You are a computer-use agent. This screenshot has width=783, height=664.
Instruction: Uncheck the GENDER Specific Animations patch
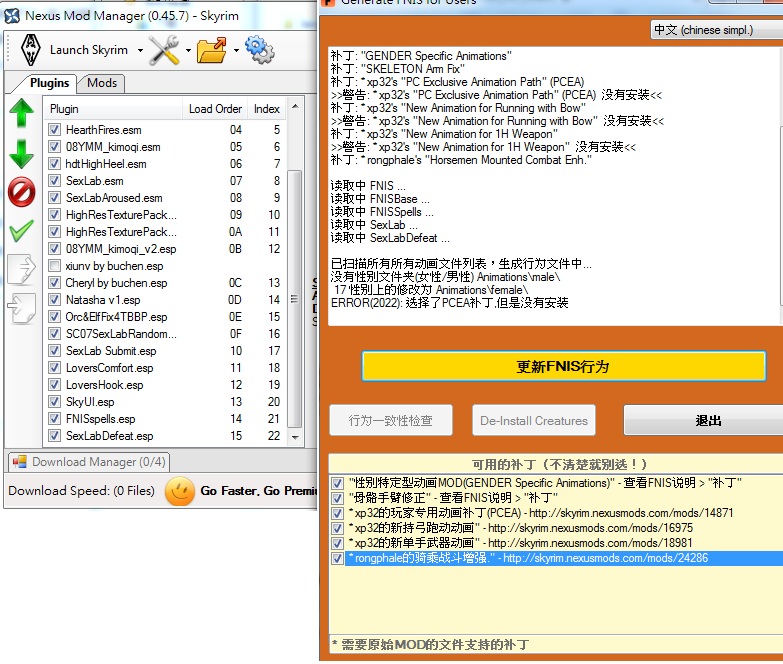point(338,483)
